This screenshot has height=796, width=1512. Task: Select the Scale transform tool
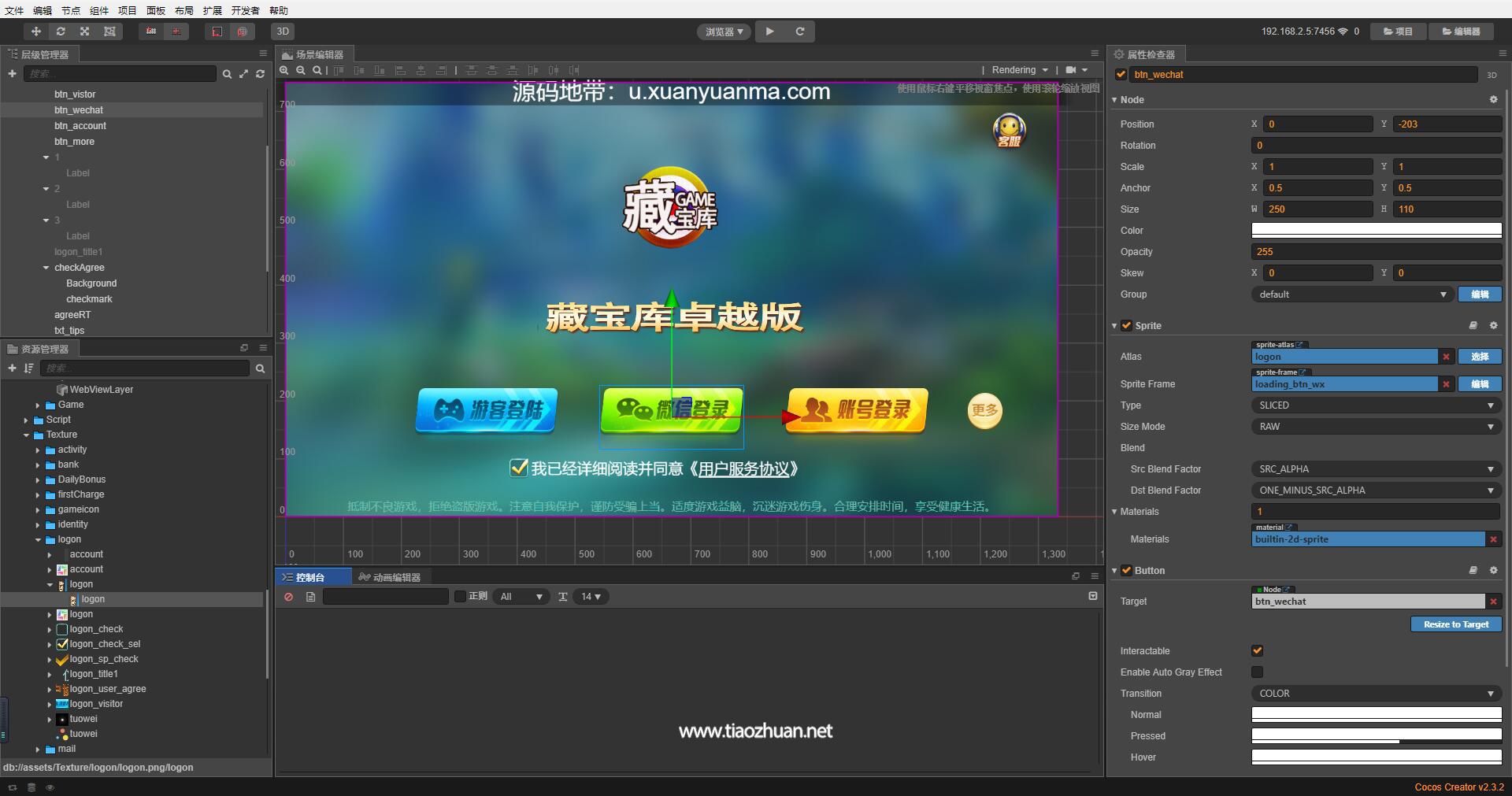click(x=84, y=31)
